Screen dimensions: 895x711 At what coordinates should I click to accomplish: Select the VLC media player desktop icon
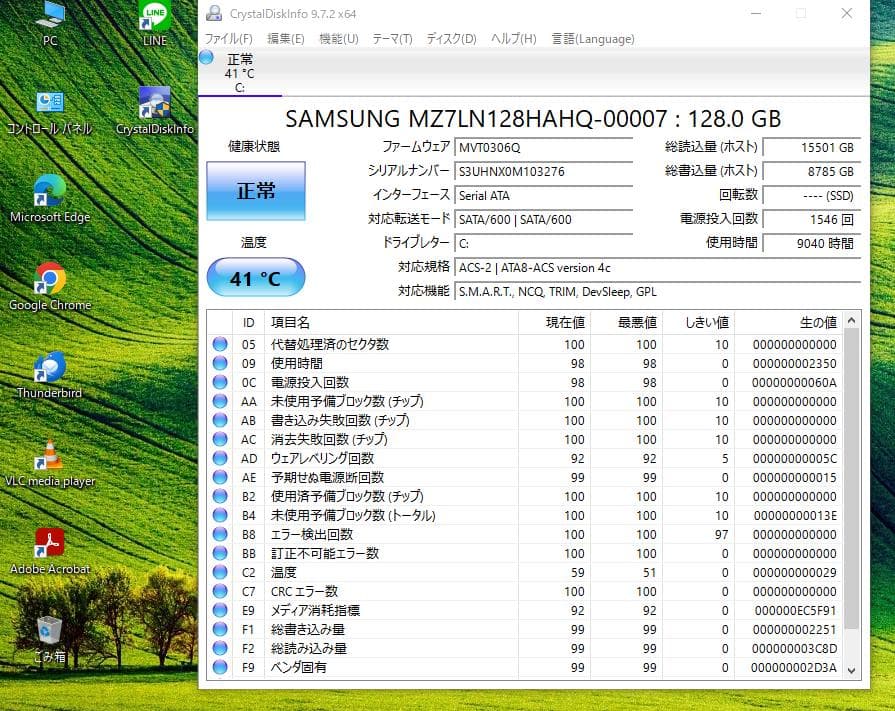50,463
